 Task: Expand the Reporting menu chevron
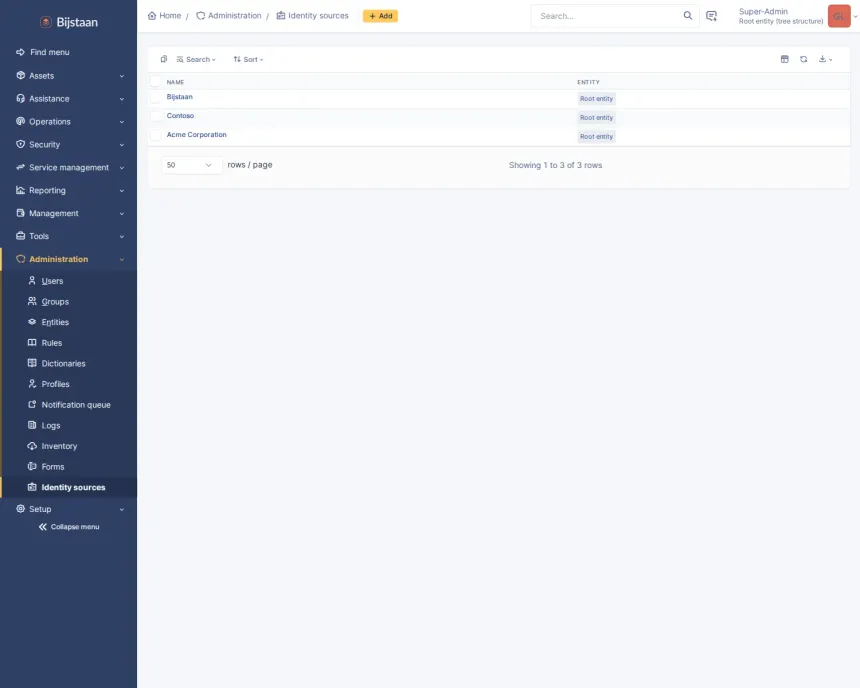pyautogui.click(x=122, y=191)
